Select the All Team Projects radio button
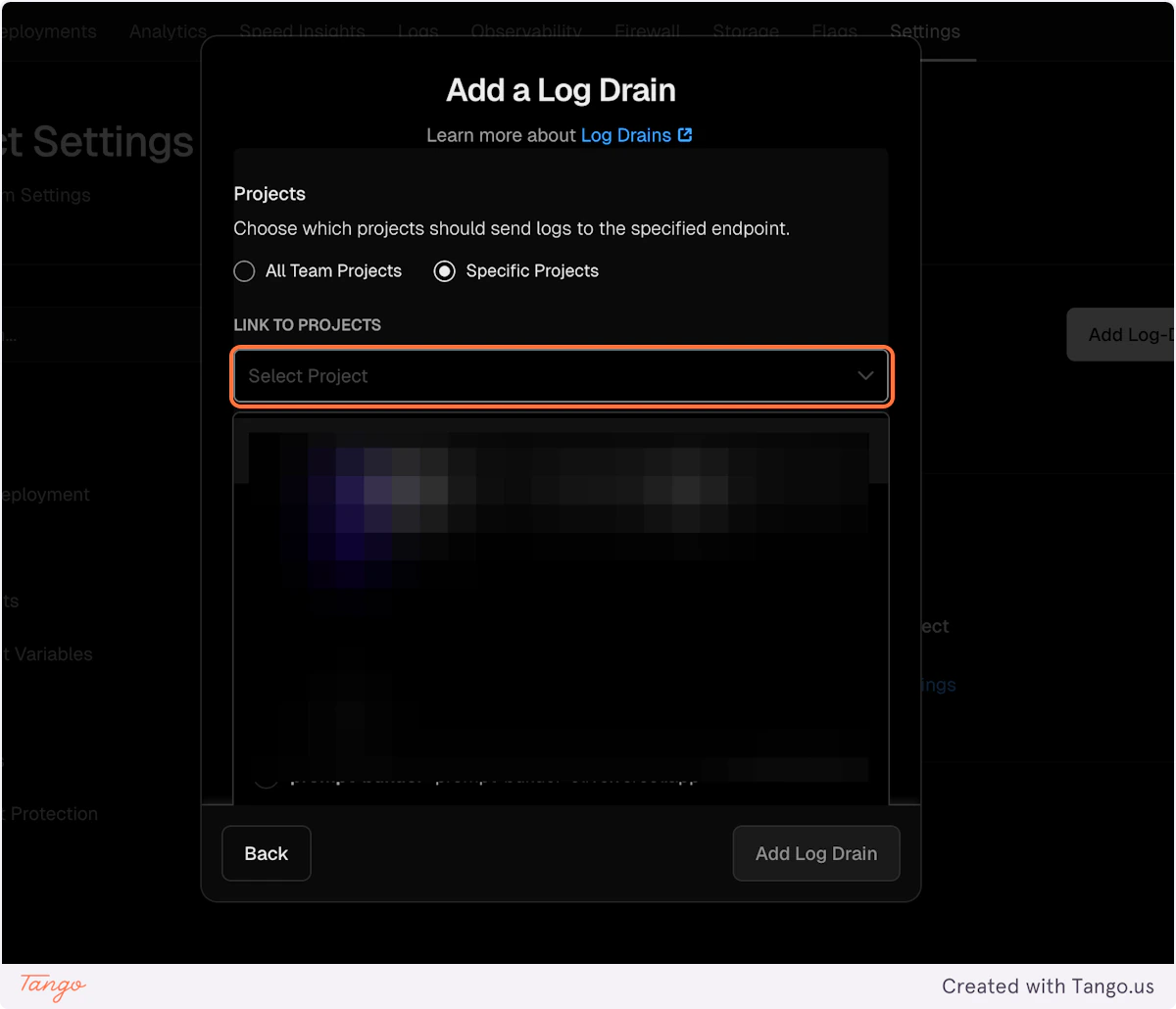 pos(243,271)
